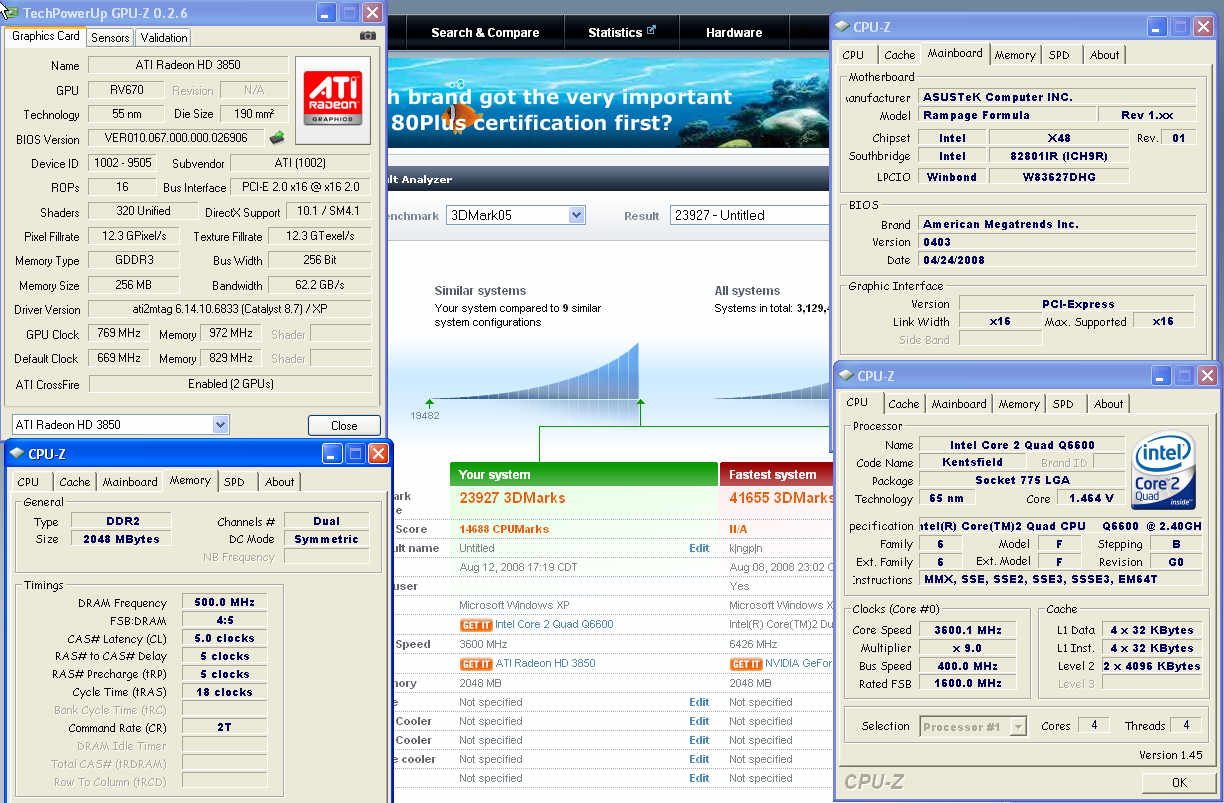Click the 41655 3DMarks fastest system score

(781, 498)
